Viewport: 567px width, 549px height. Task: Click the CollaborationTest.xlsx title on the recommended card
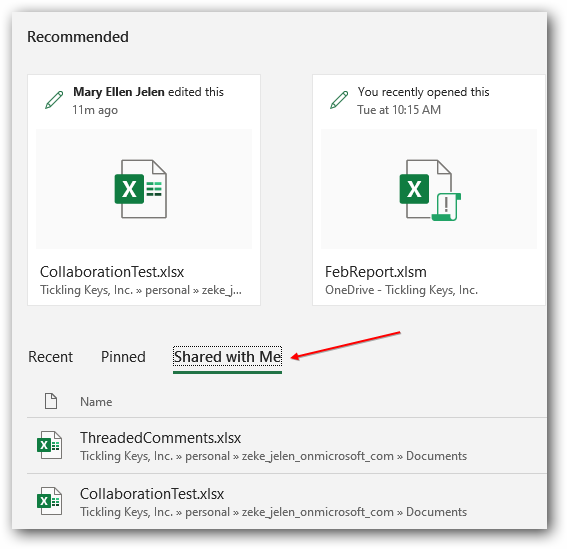coord(112,272)
